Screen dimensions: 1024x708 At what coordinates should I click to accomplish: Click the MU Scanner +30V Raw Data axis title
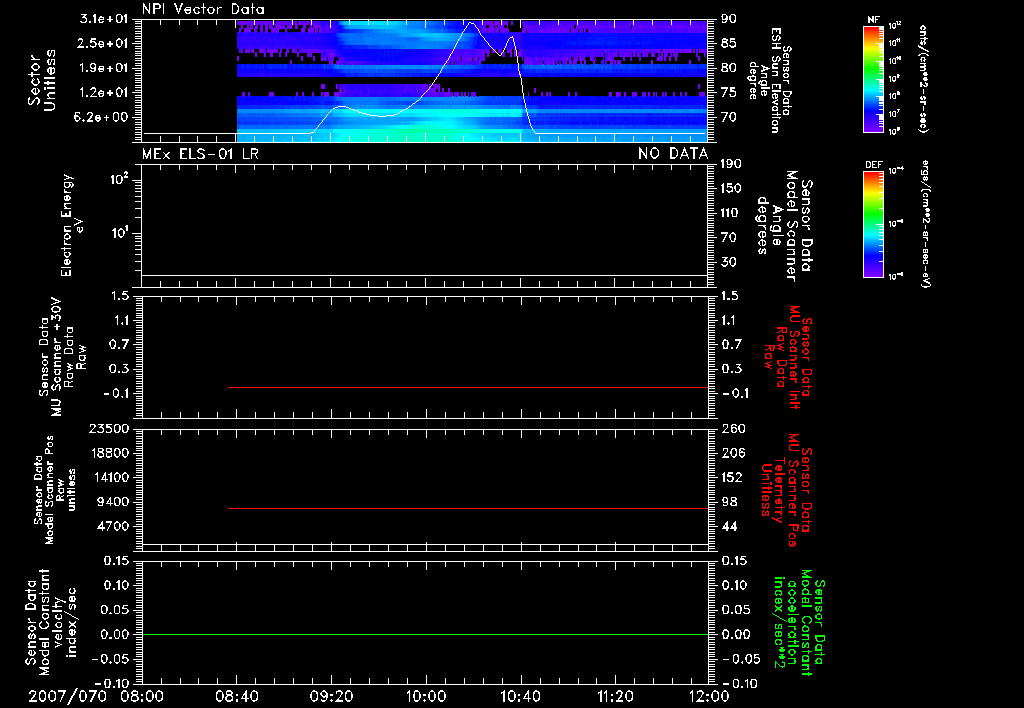click(62, 357)
